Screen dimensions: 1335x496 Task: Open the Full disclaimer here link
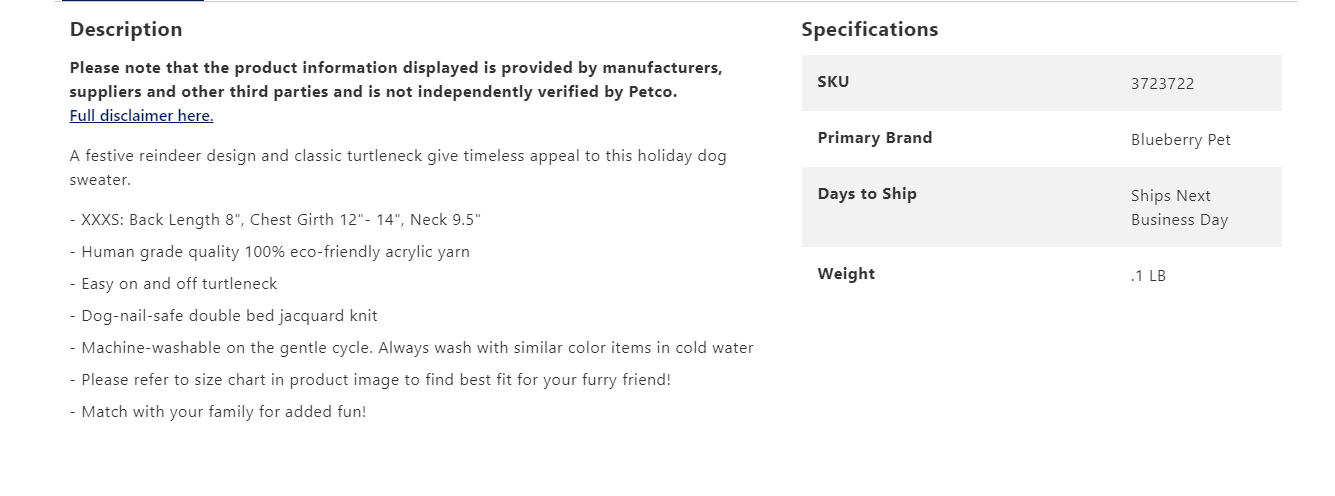click(141, 116)
